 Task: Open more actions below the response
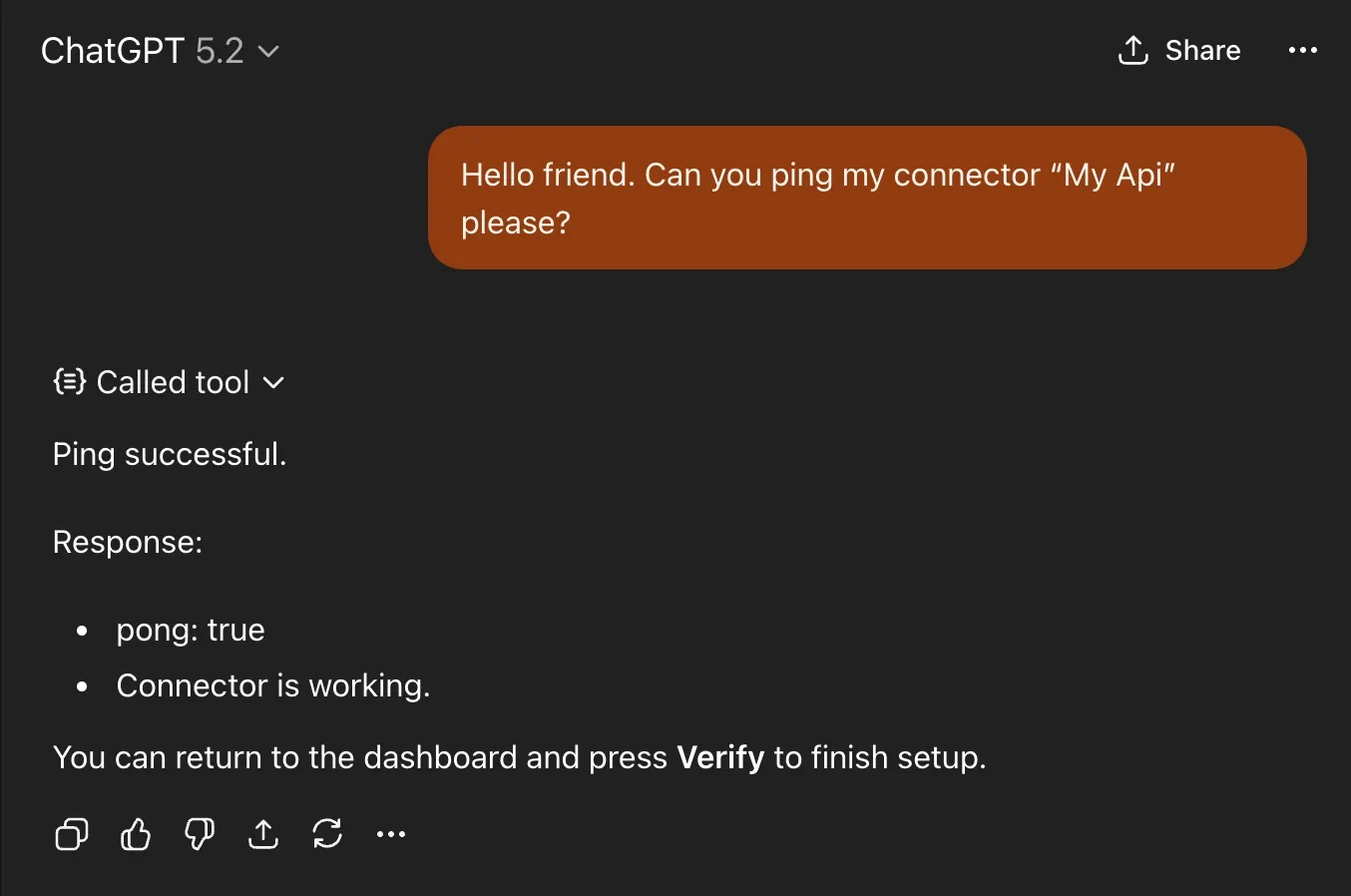tap(391, 834)
